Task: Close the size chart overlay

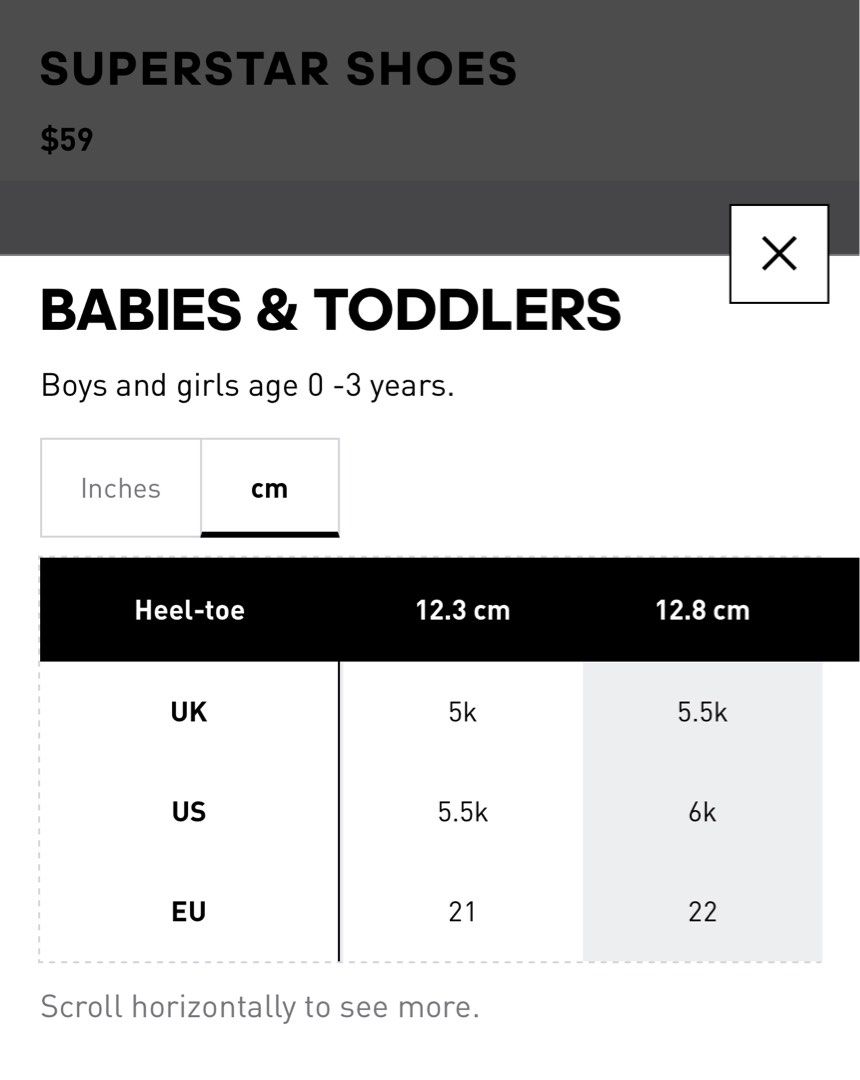Action: click(x=779, y=253)
